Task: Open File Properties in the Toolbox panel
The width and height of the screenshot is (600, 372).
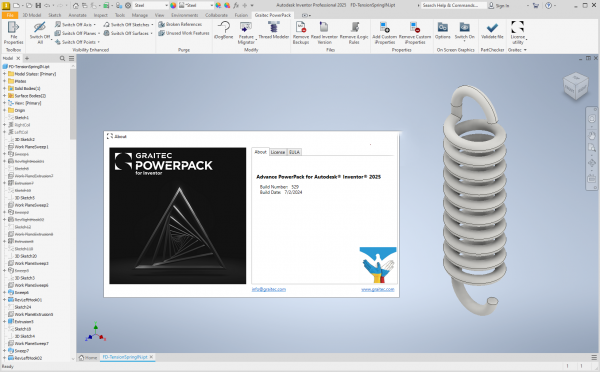Action: [x=13, y=33]
